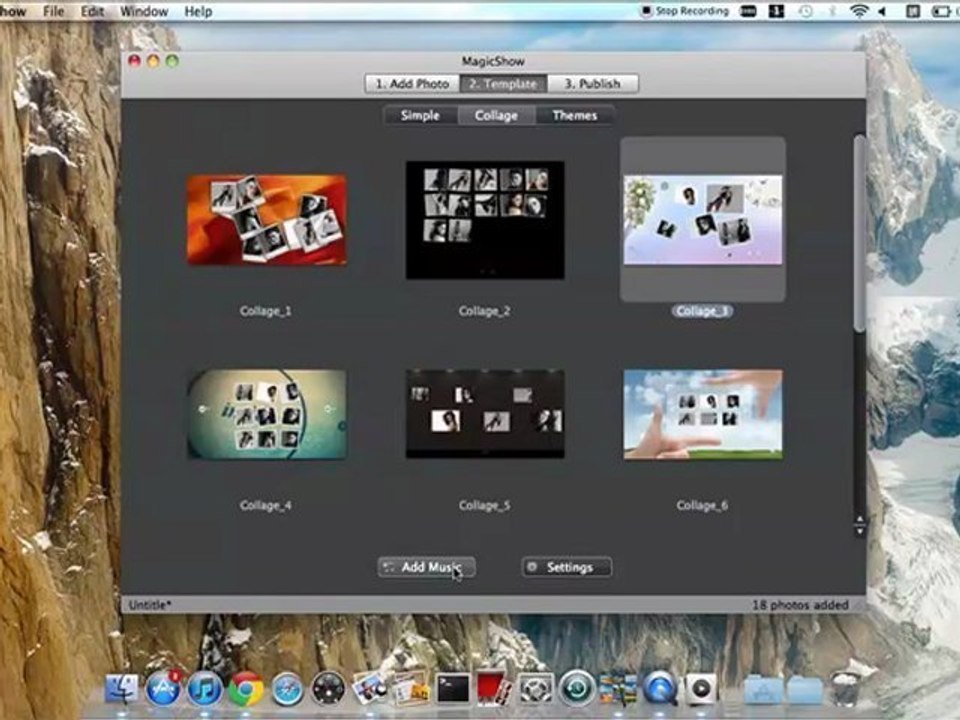Open the white play-button app in Dock

[x=702, y=689]
